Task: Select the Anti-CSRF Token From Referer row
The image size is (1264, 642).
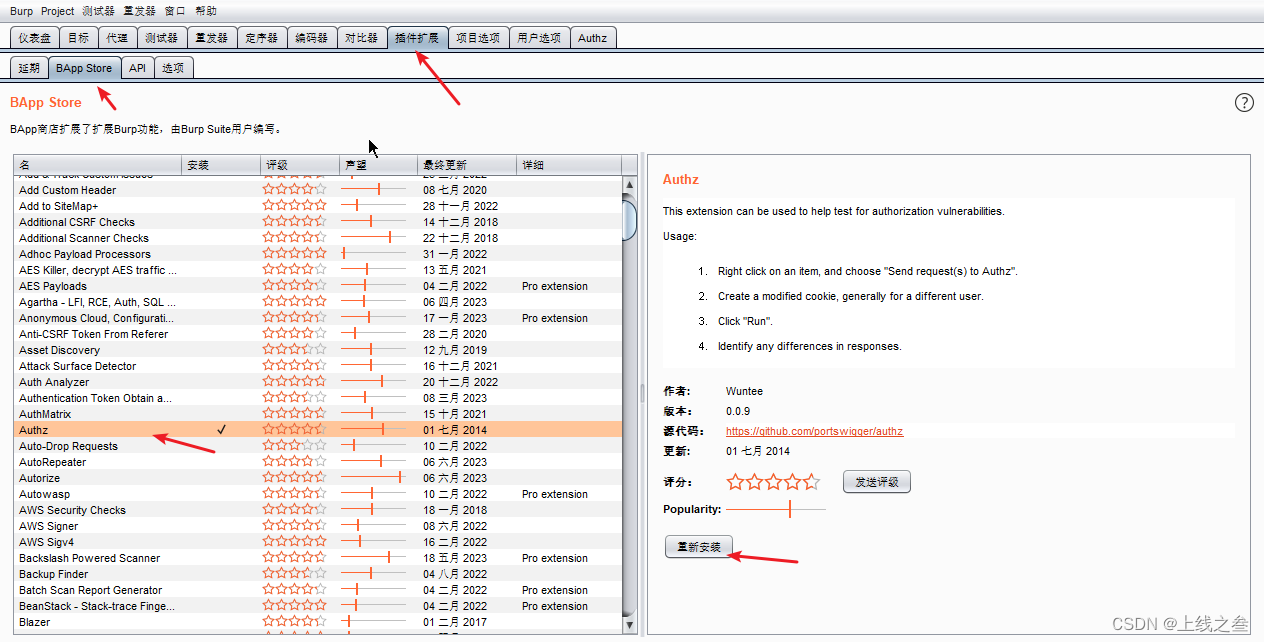Action: click(318, 334)
